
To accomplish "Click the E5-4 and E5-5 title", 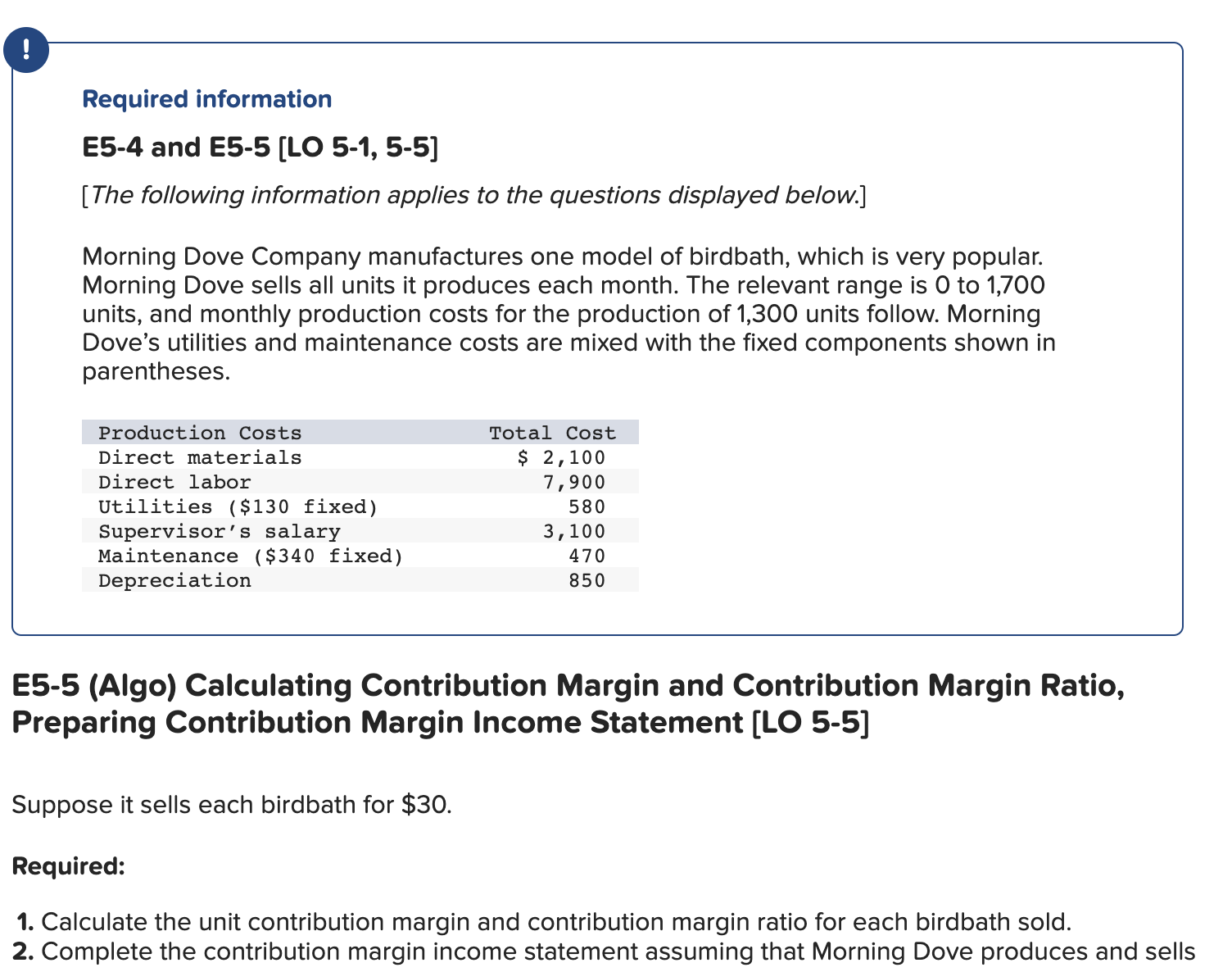I will 259,148.
